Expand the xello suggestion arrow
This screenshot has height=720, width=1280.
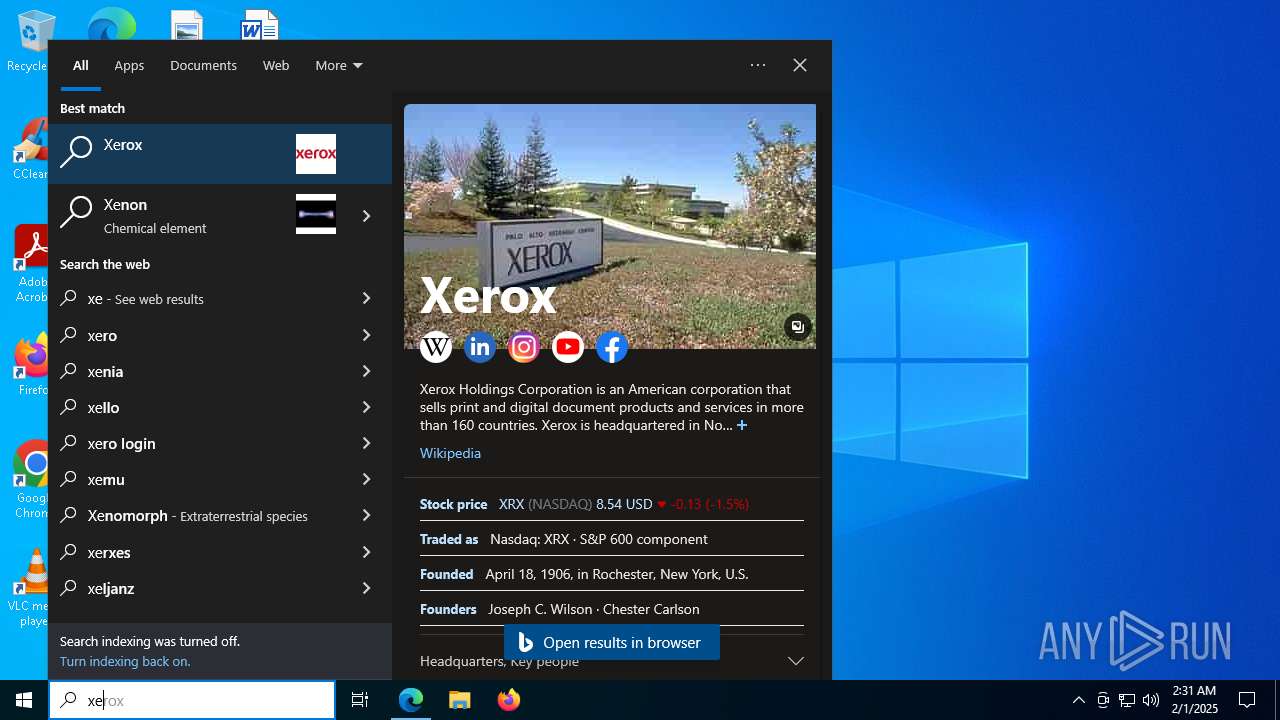tap(367, 407)
